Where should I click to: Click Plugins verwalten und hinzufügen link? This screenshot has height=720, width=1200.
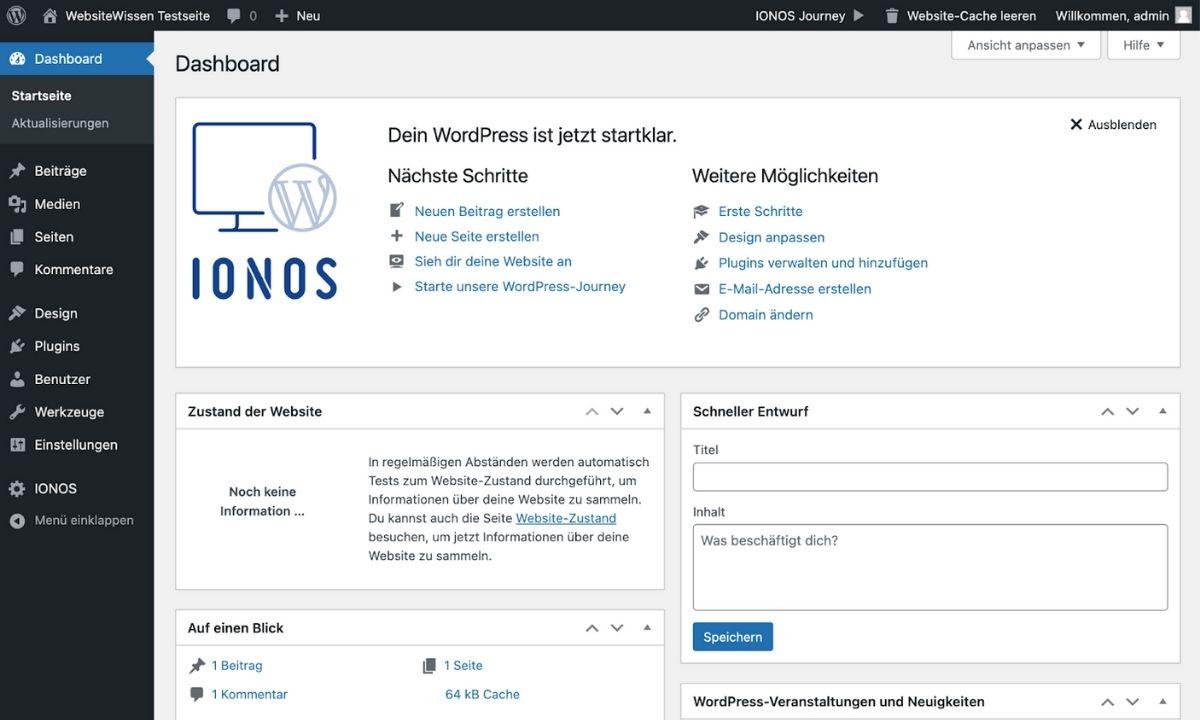click(823, 263)
